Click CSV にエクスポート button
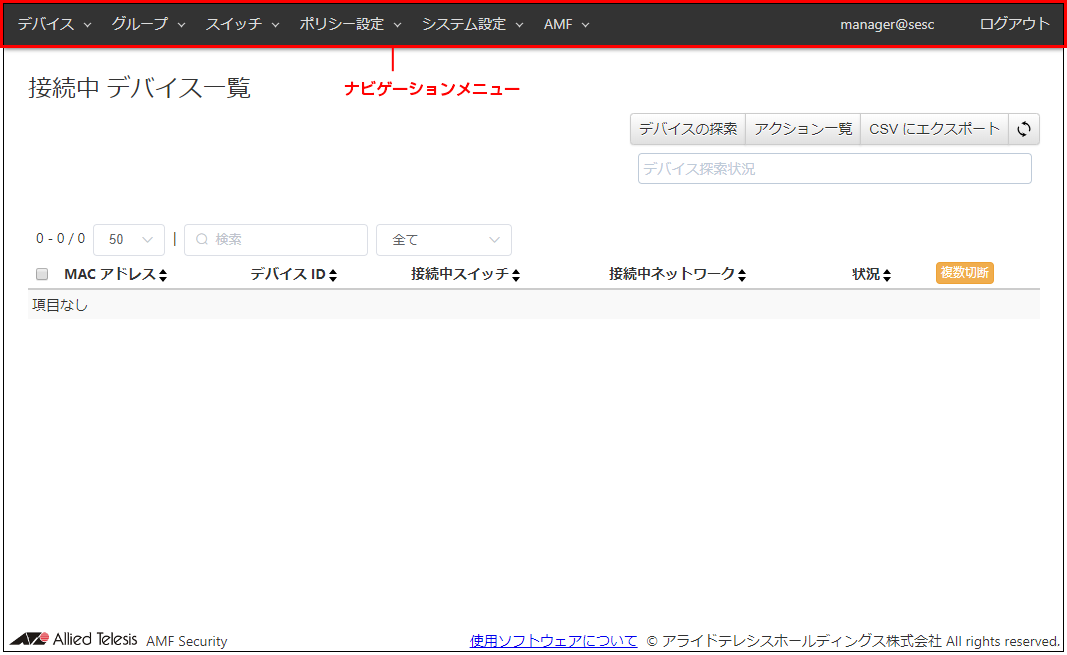The height and width of the screenshot is (655, 1067). click(x=934, y=129)
